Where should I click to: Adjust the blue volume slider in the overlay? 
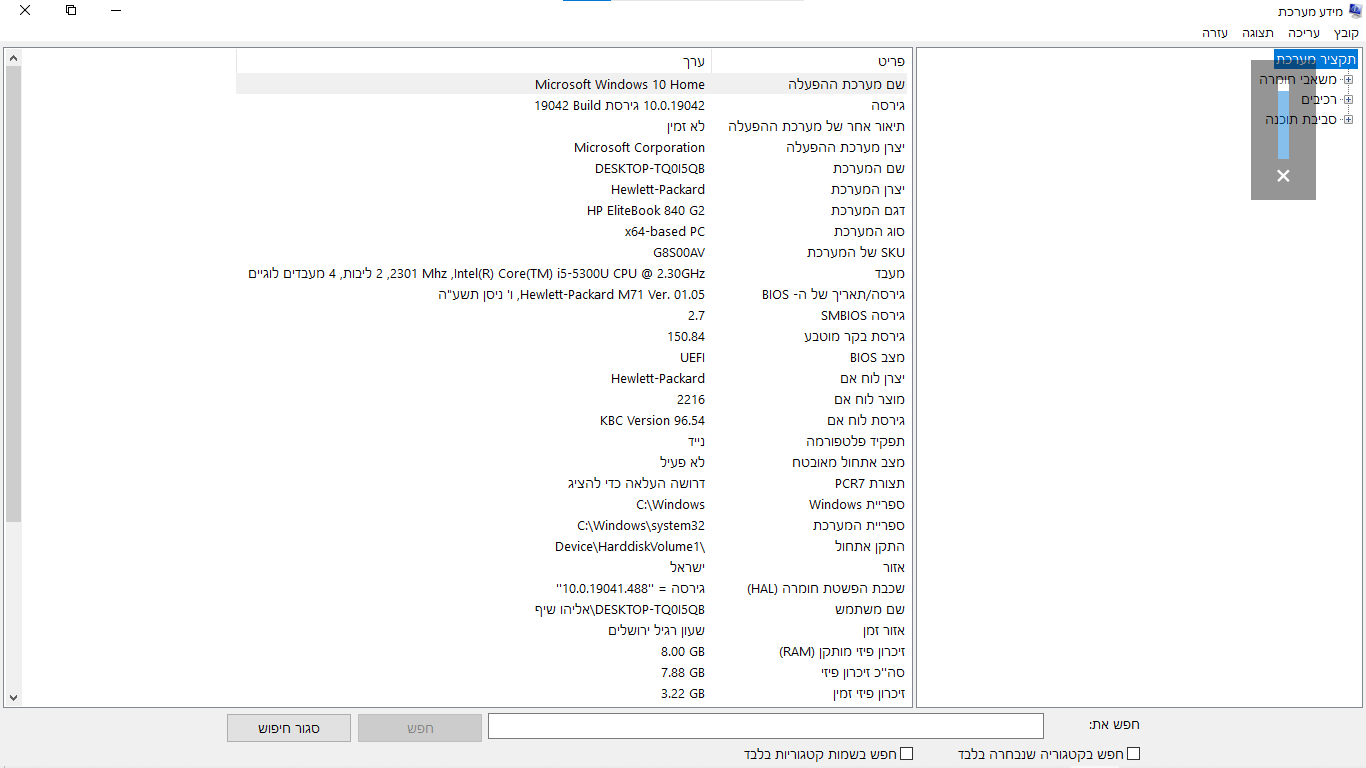(1283, 119)
